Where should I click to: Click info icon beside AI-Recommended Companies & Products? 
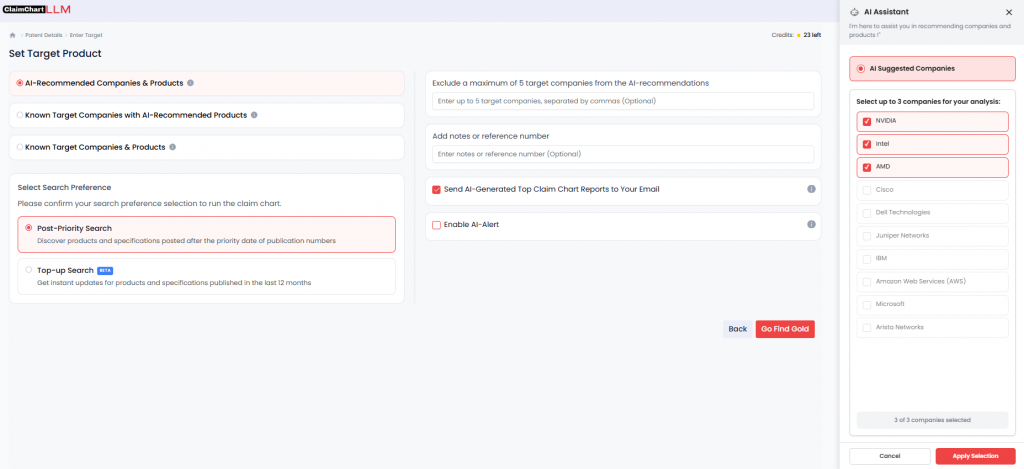pyautogui.click(x=191, y=83)
